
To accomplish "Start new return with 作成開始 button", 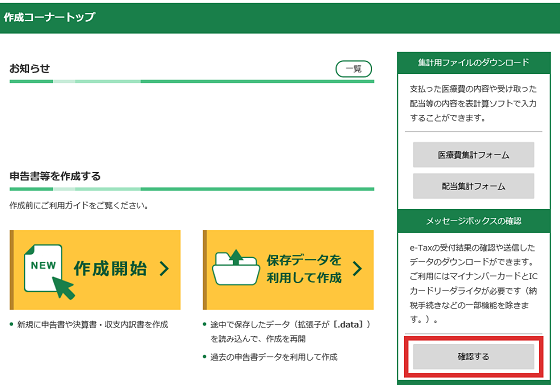I will click(95, 270).
